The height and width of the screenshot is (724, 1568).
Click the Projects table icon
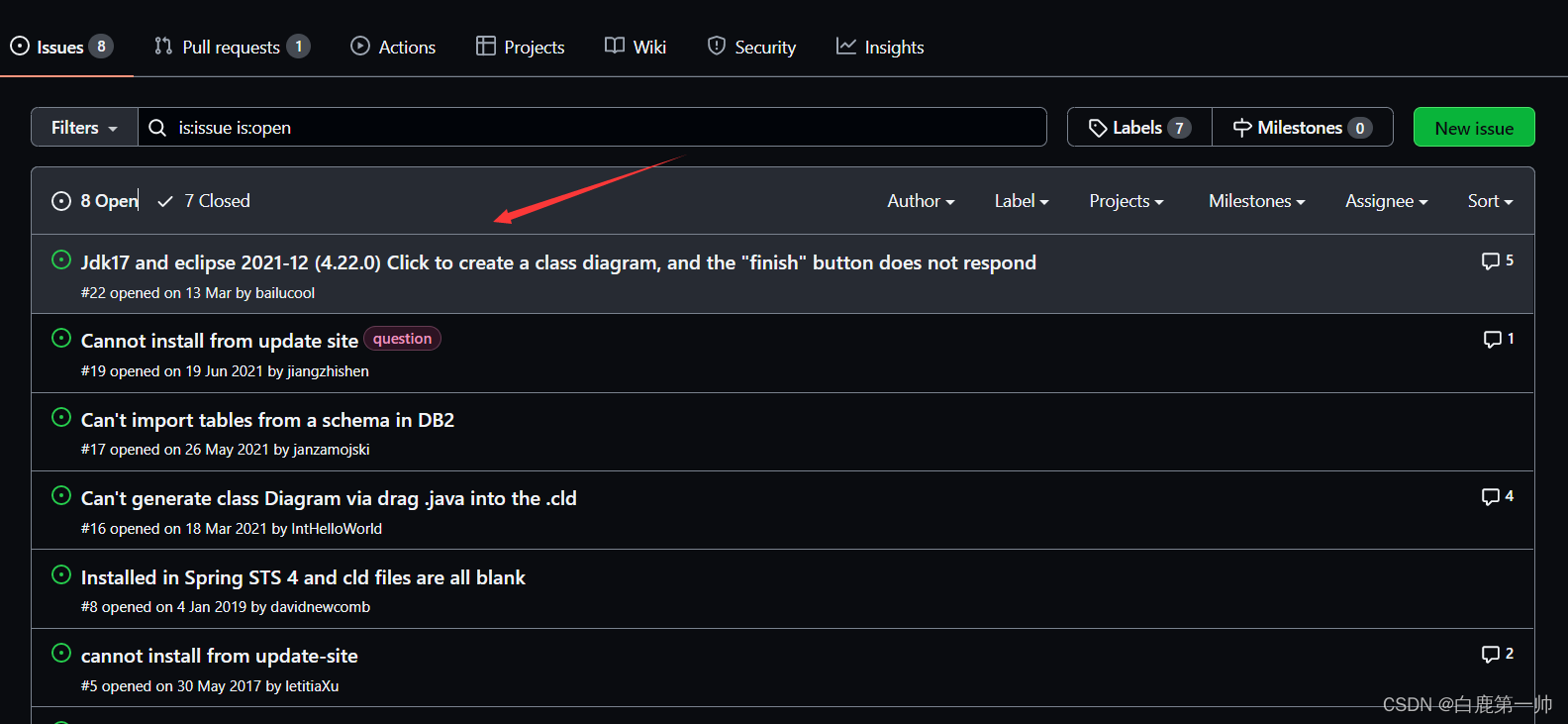(485, 46)
